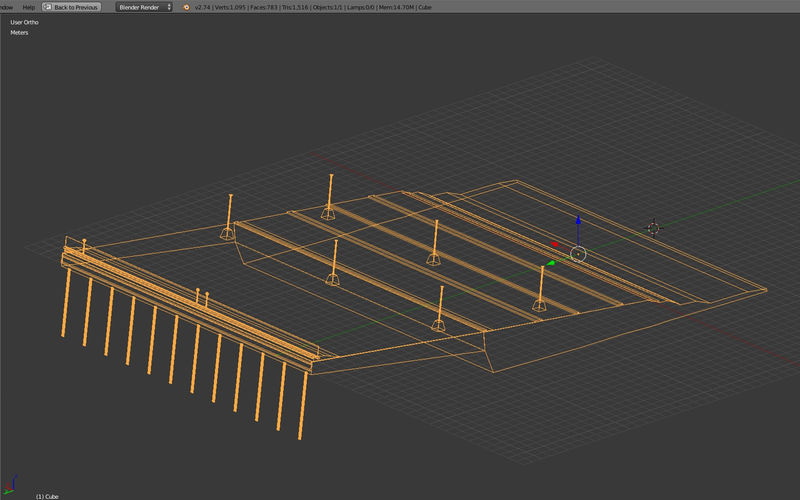The image size is (800, 500).
Task: Click the tallest pole at back center
Action: [x=330, y=192]
